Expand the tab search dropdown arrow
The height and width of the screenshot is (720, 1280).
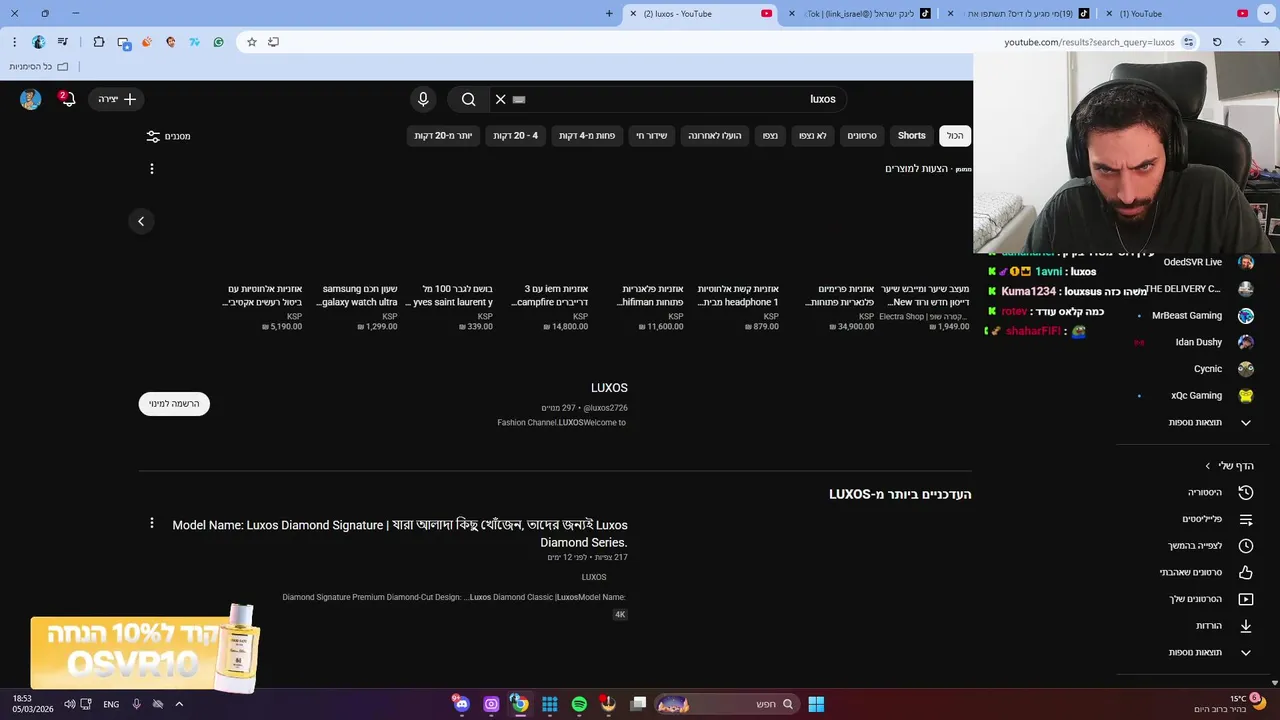[1265, 13]
